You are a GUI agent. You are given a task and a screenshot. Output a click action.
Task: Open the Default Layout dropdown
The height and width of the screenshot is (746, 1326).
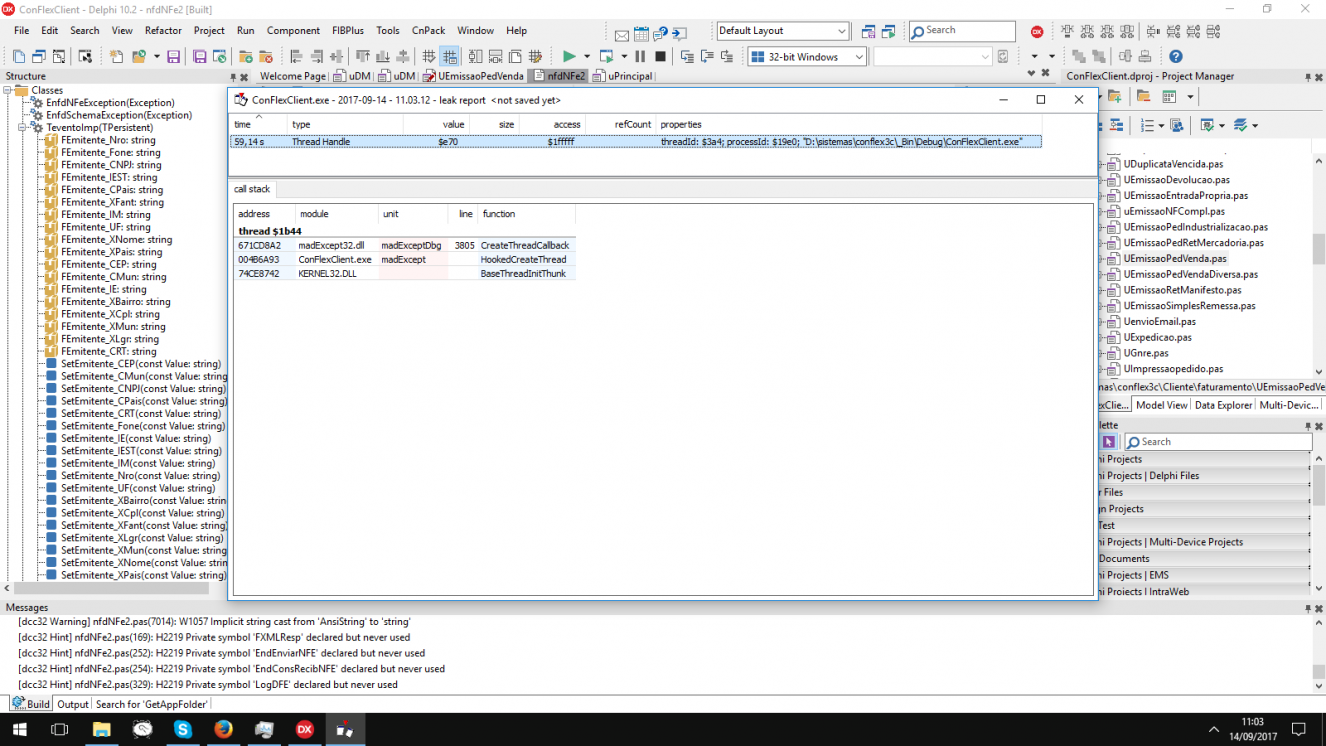point(783,31)
